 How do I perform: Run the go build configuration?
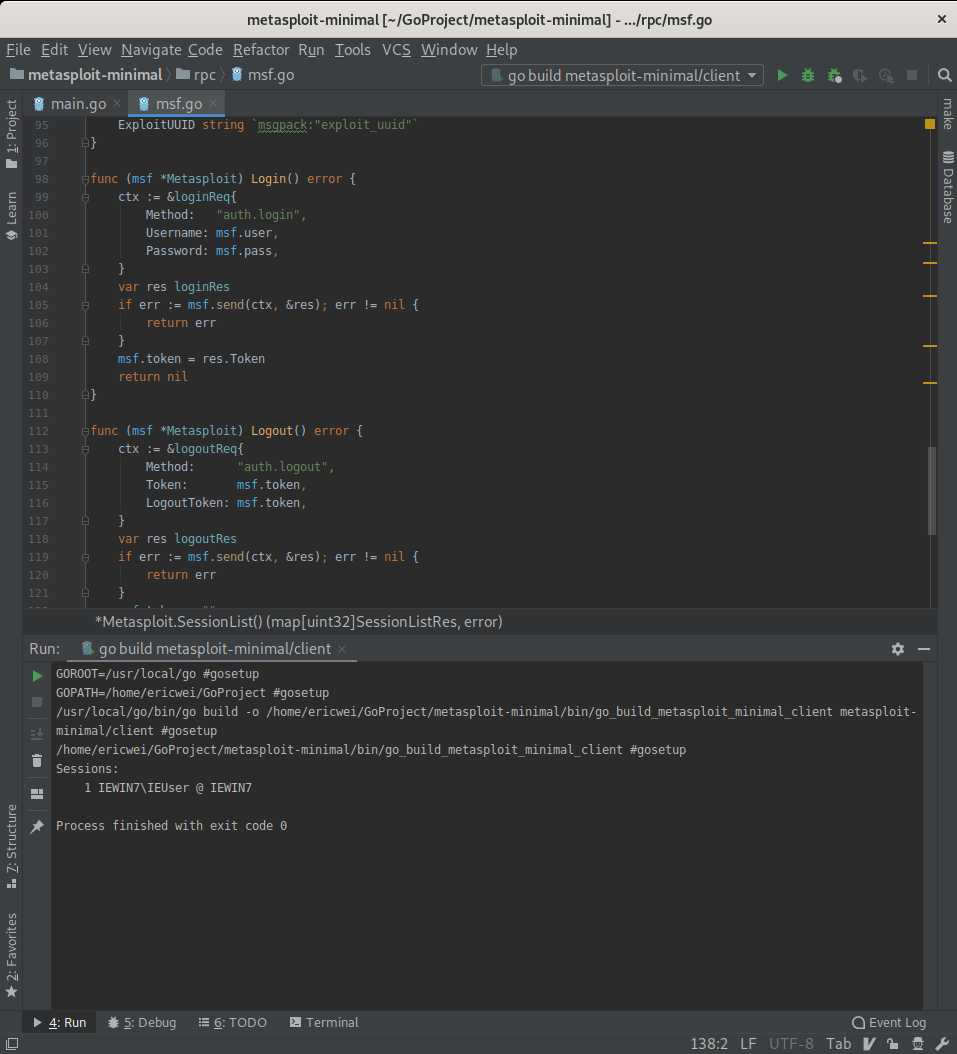(782, 75)
